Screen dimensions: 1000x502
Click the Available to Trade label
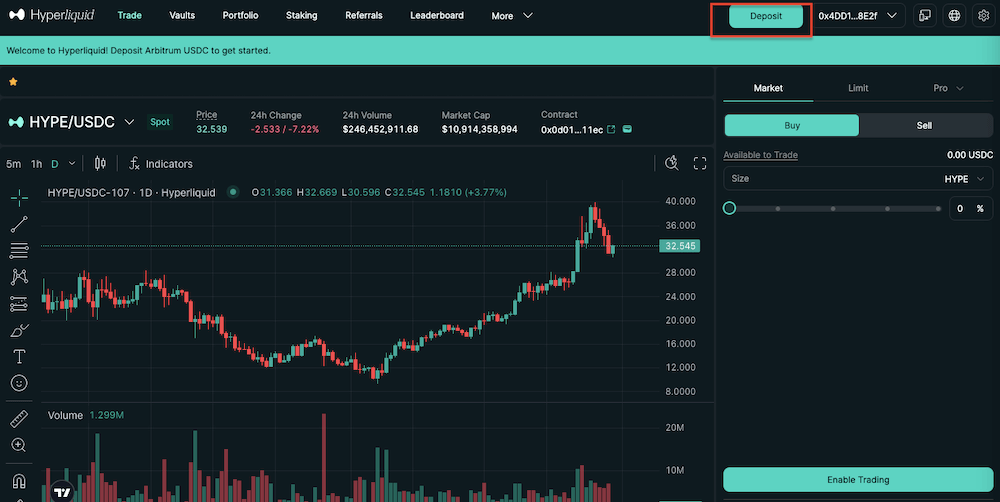coord(760,155)
